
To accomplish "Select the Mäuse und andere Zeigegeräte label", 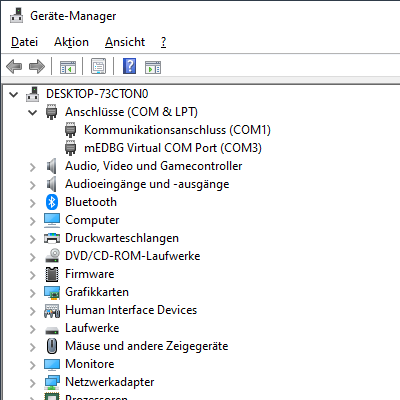I will [147, 346].
